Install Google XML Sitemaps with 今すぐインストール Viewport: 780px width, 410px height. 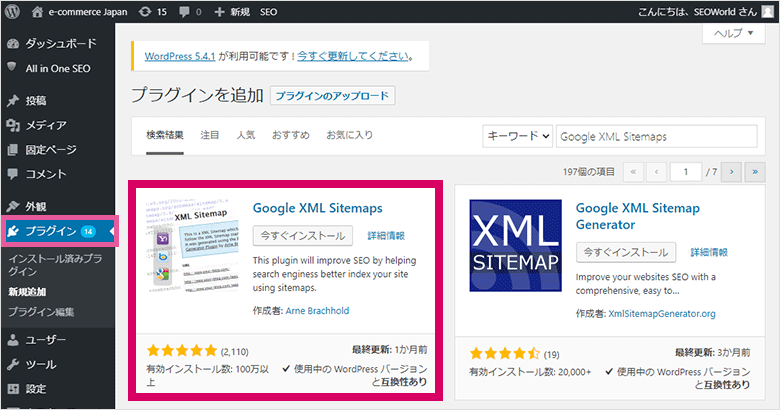click(302, 236)
